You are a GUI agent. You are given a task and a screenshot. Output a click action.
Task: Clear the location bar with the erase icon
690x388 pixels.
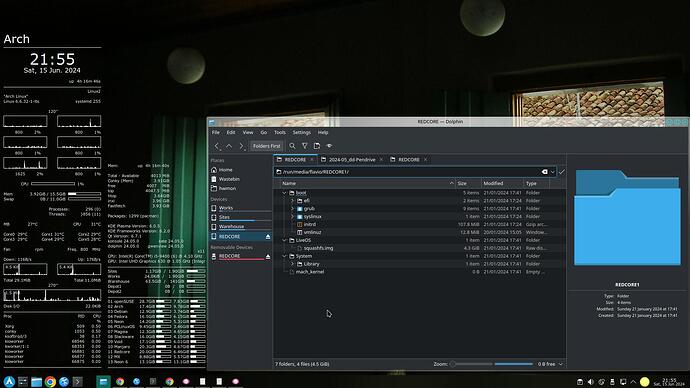tap(544, 172)
